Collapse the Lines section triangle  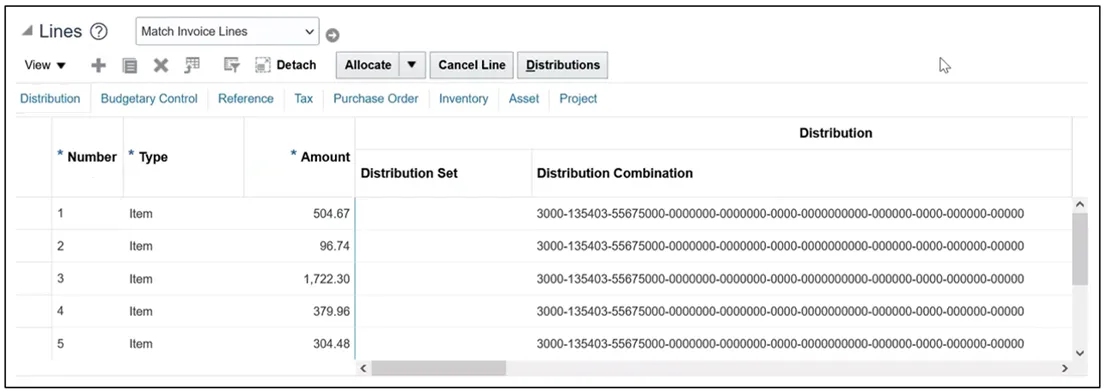(27, 32)
